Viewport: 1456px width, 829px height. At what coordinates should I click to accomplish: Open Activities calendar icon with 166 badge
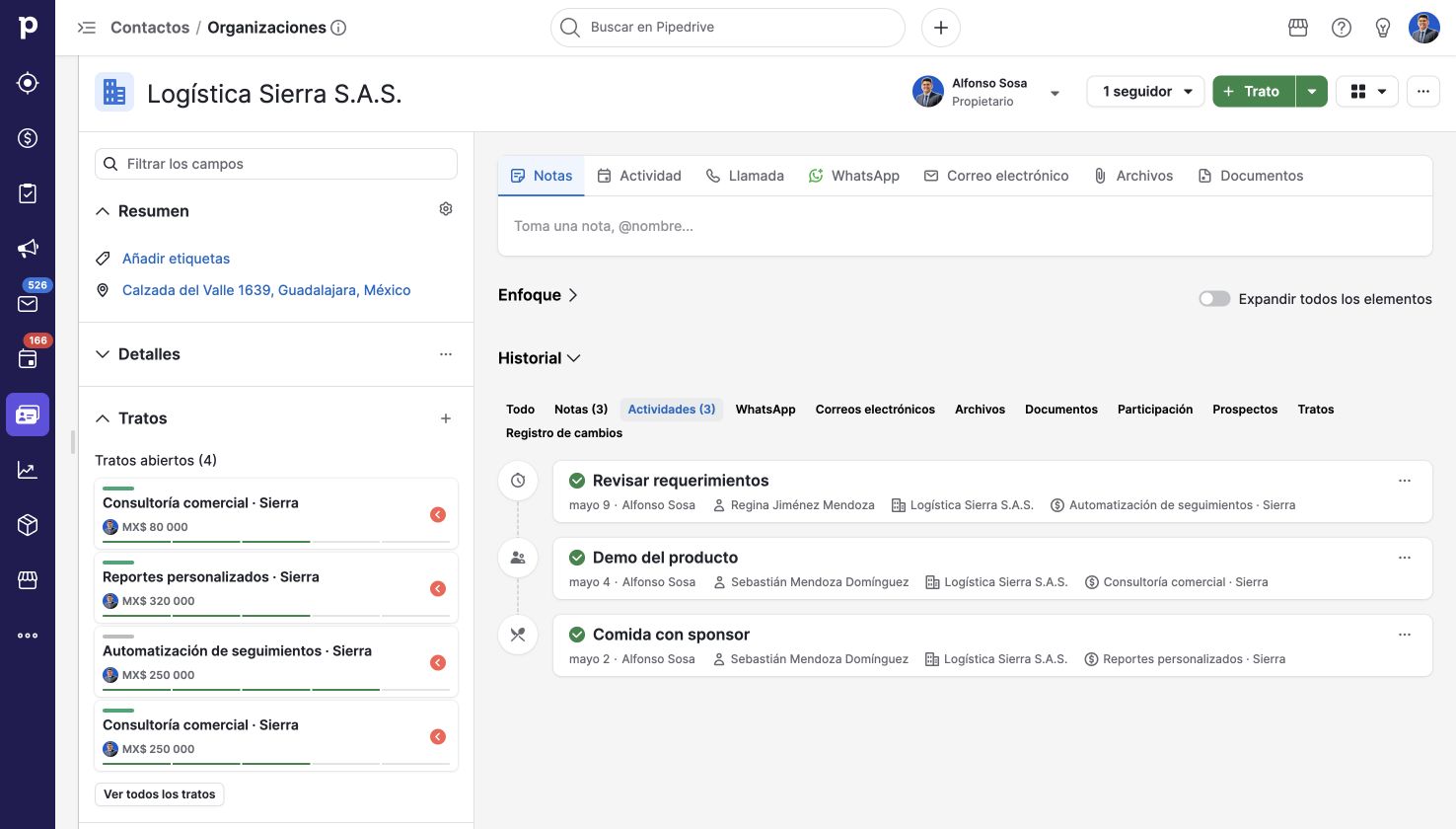click(28, 359)
